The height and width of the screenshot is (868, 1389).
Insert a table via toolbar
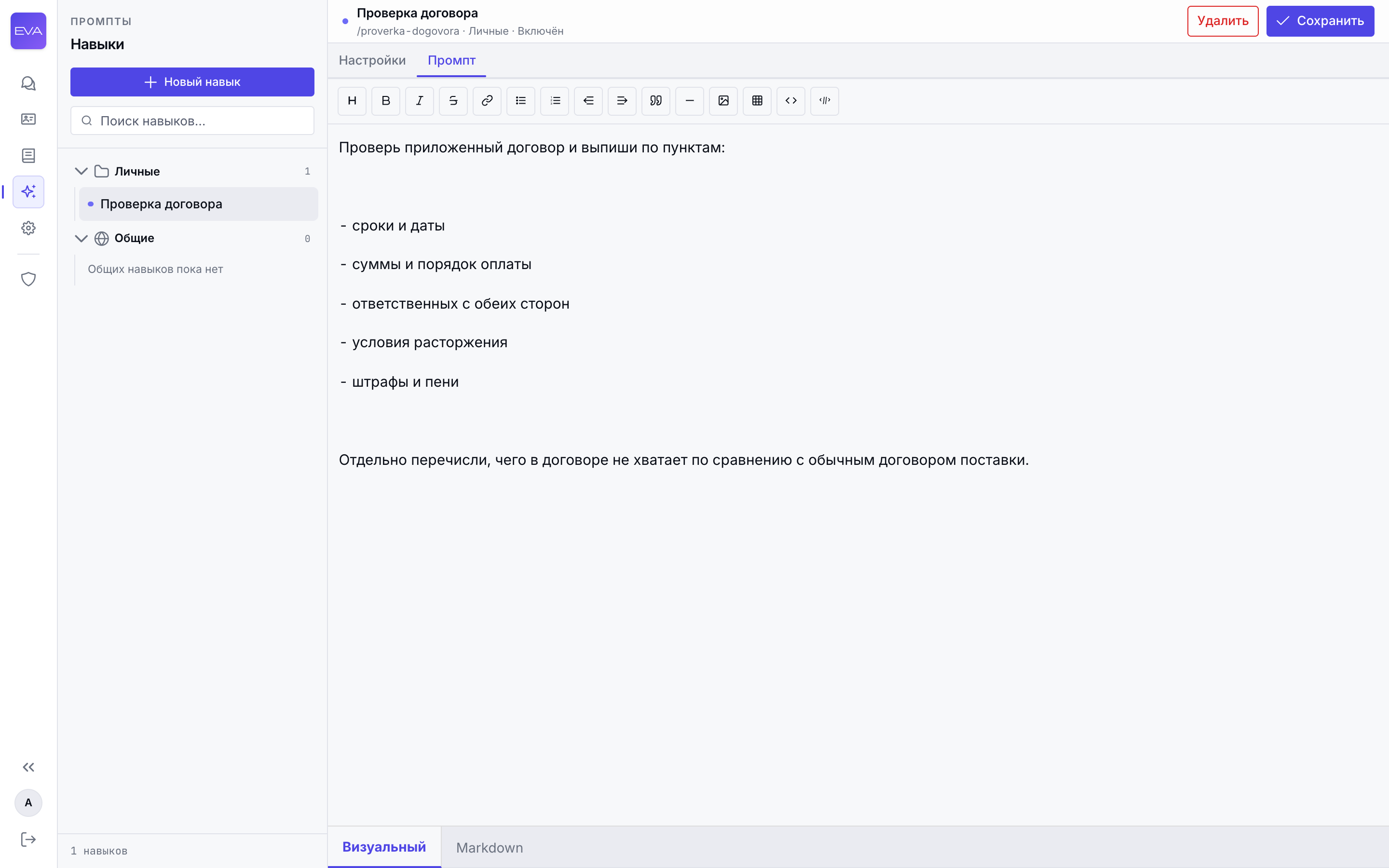(x=757, y=101)
